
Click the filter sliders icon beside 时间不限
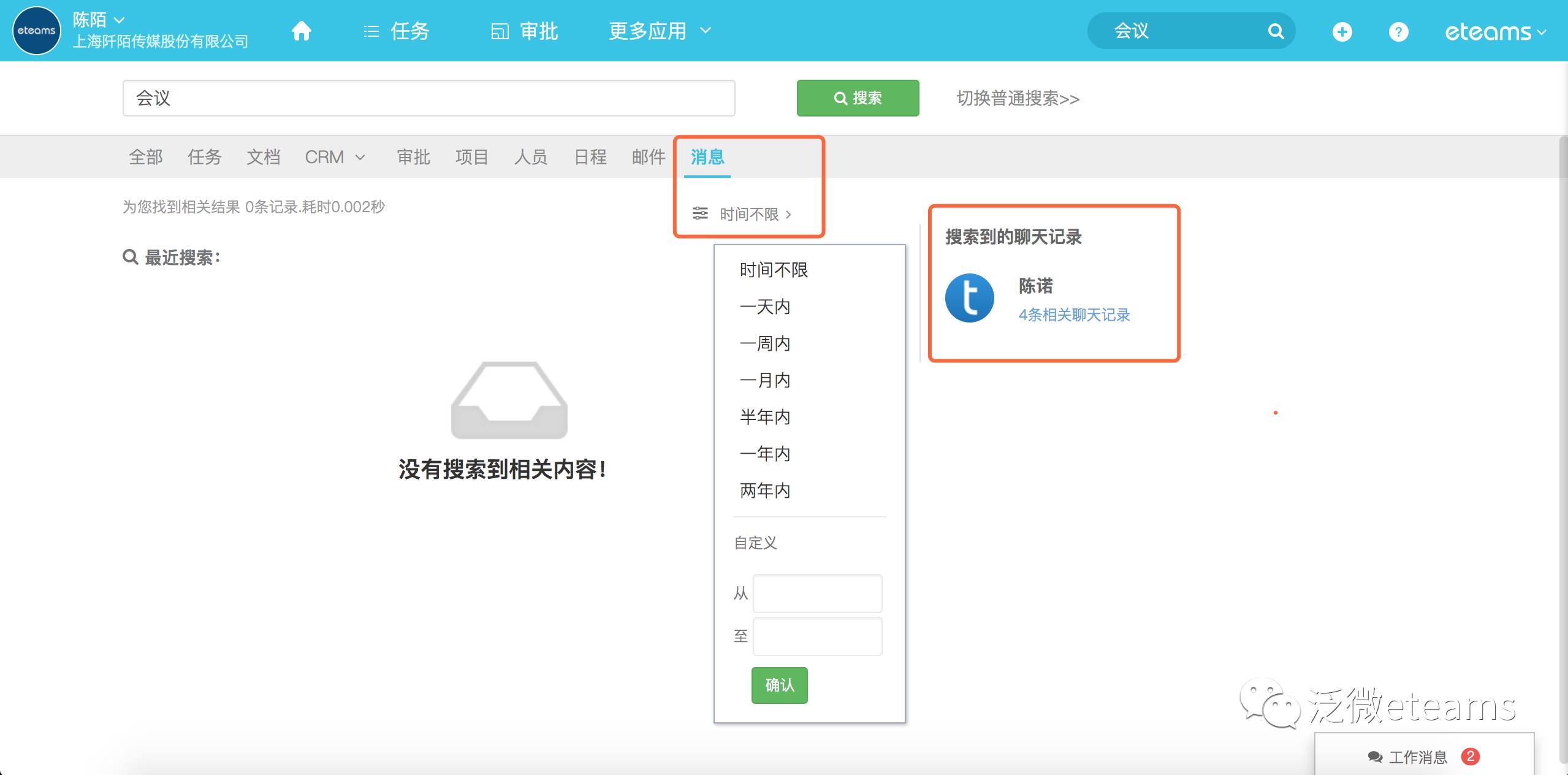pos(699,213)
